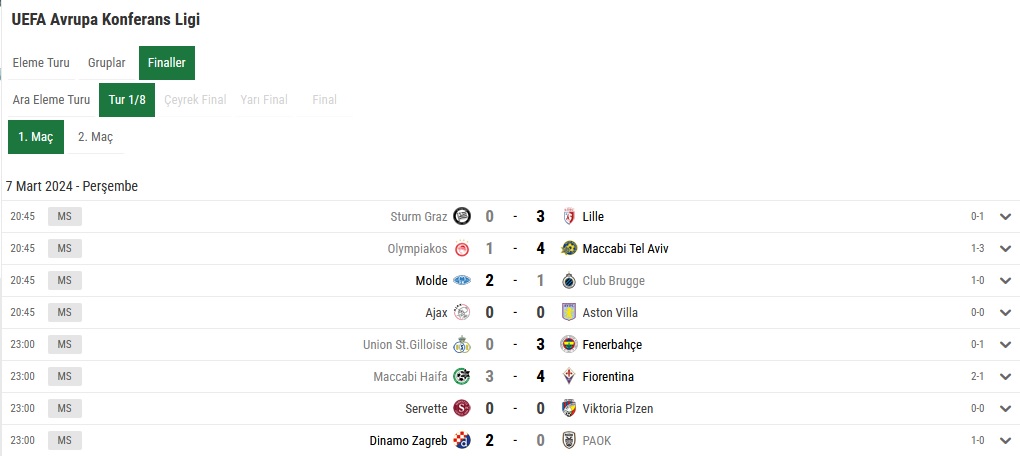Click the MS status badge for Servette match

(64, 409)
